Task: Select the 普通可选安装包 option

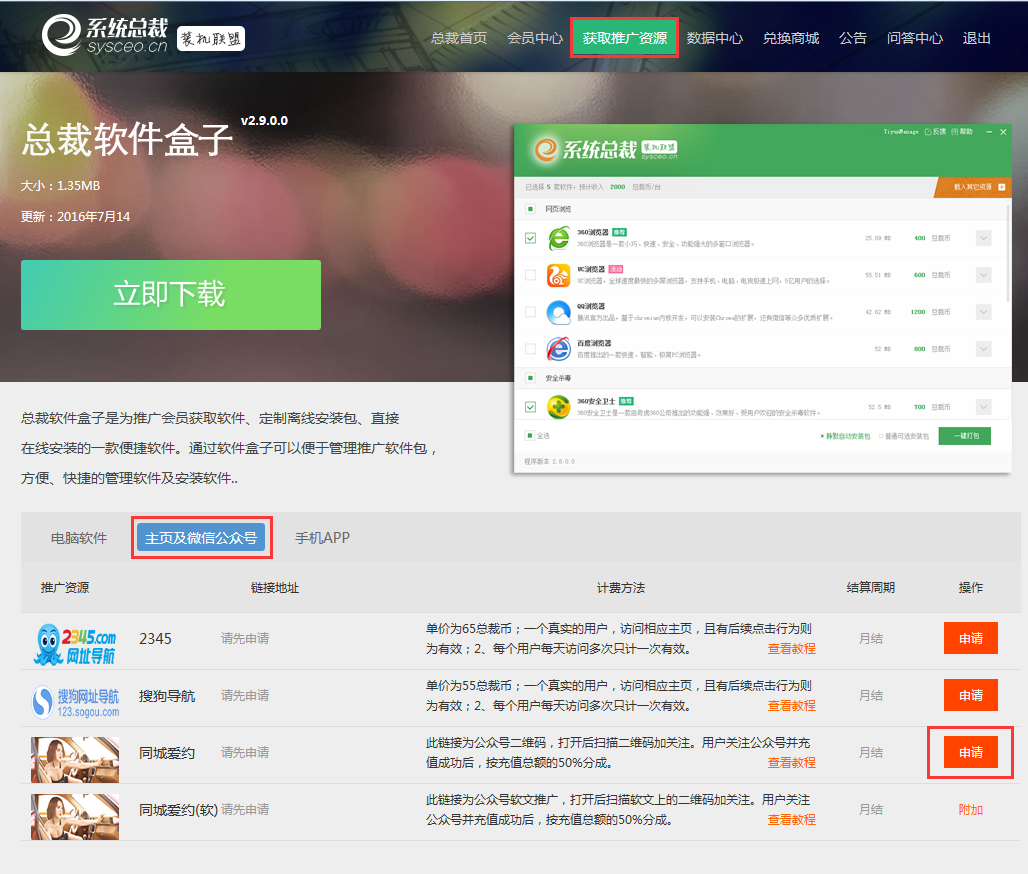Action: coord(903,436)
